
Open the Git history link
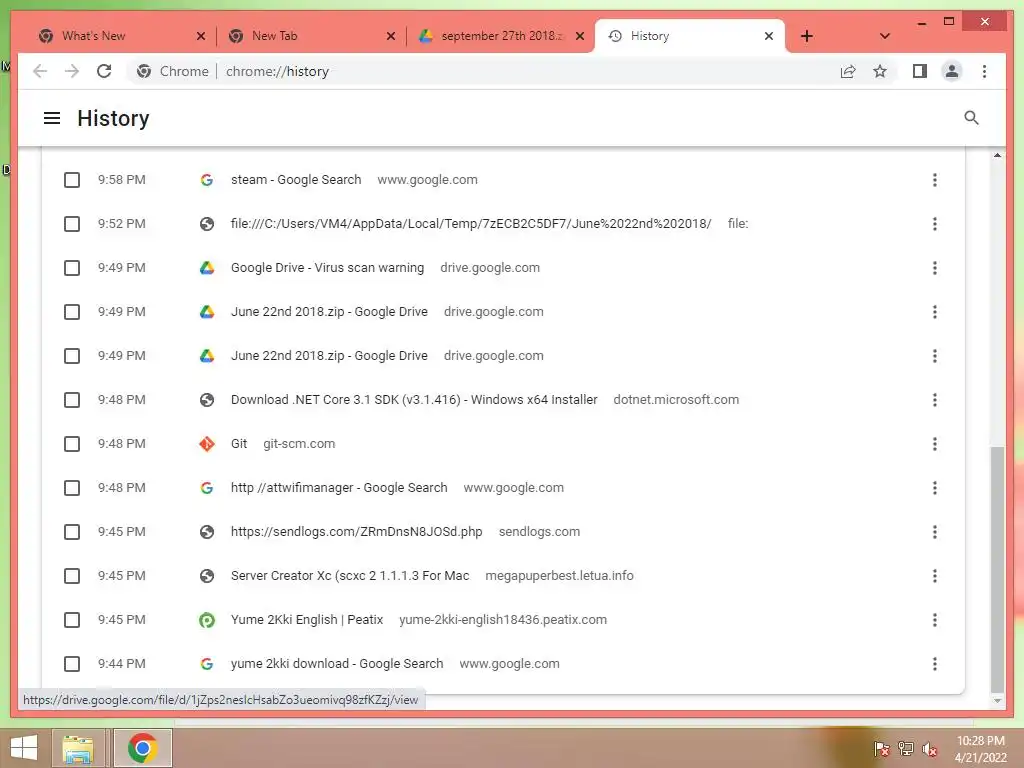[239, 444]
